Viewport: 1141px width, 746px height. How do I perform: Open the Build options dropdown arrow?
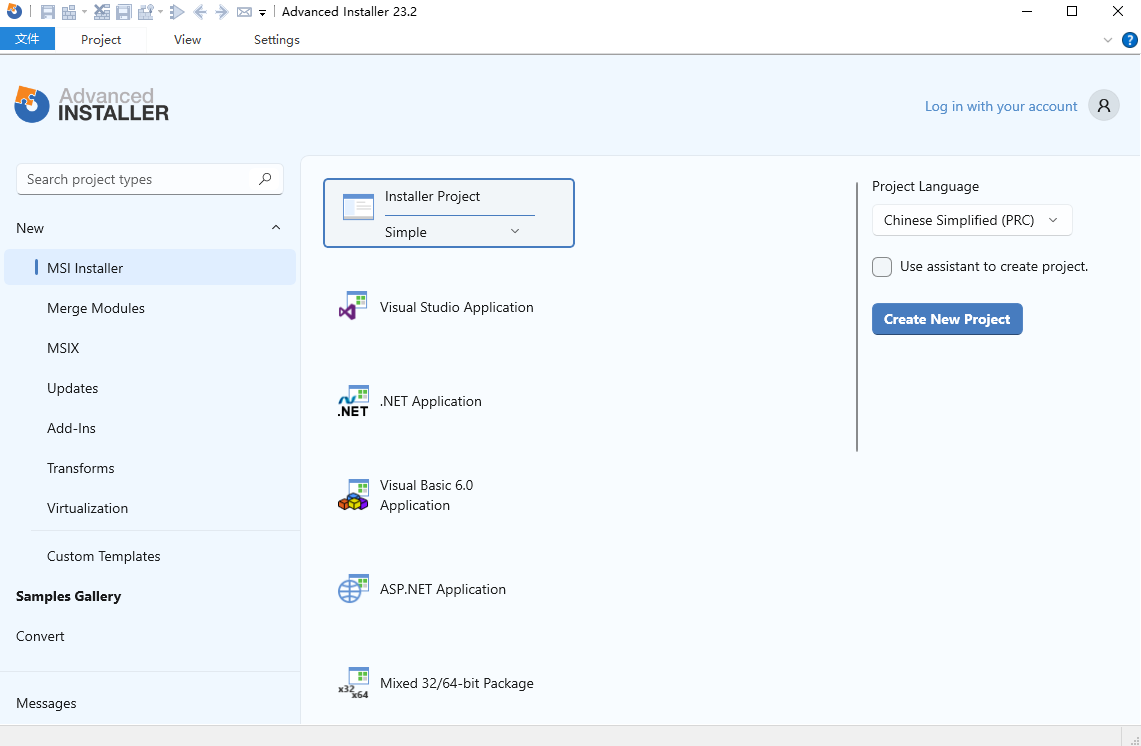[x=84, y=12]
